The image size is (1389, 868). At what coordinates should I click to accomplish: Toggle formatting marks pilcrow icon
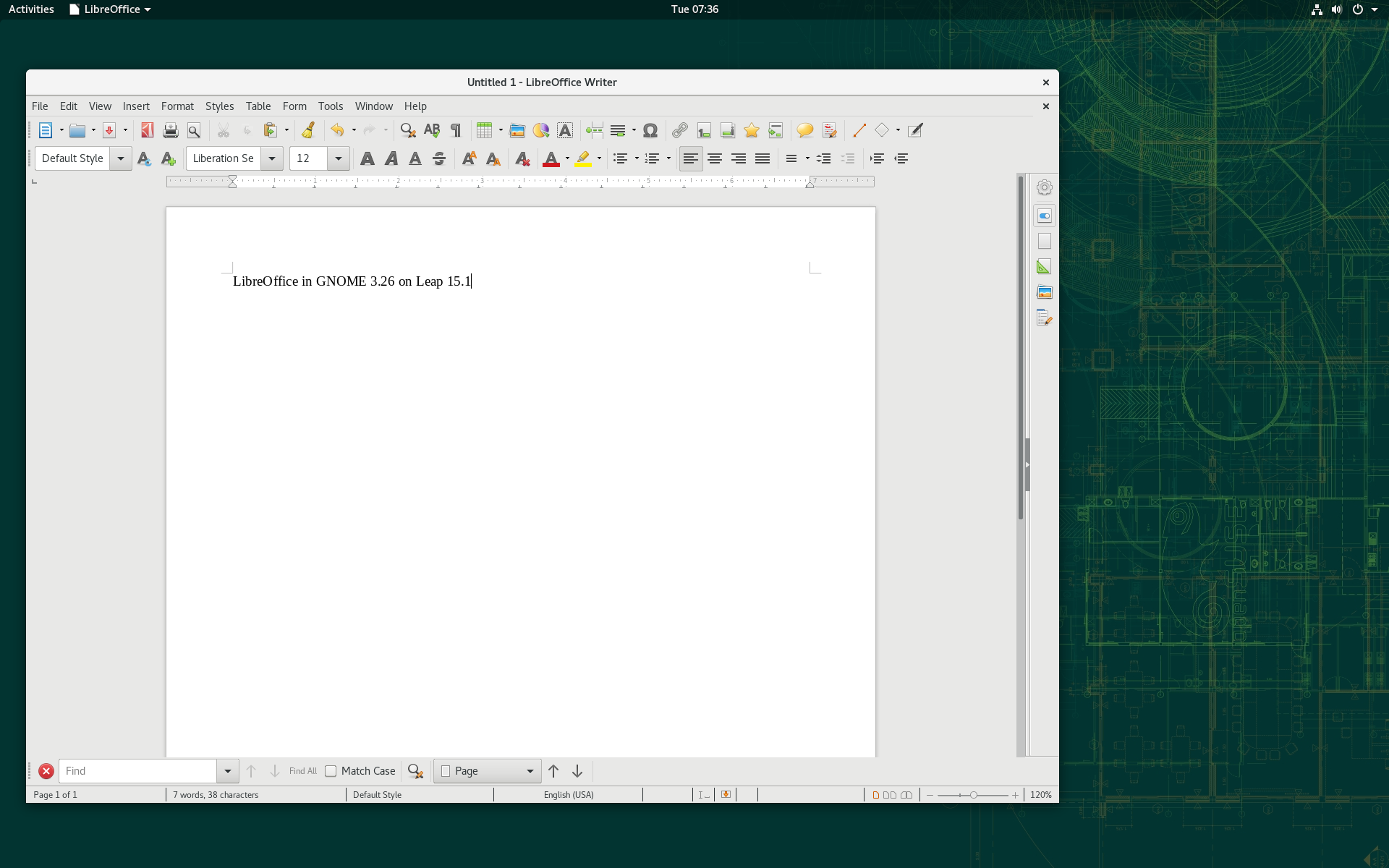click(x=456, y=130)
